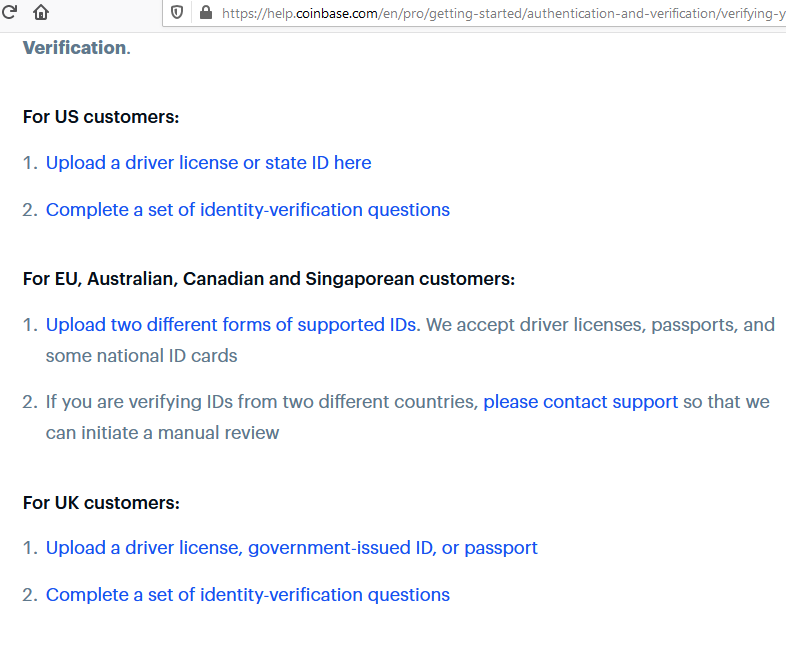Click 'Upload two different forms of supported IDs'
Image resolution: width=786 pixels, height=645 pixels.
tap(232, 325)
